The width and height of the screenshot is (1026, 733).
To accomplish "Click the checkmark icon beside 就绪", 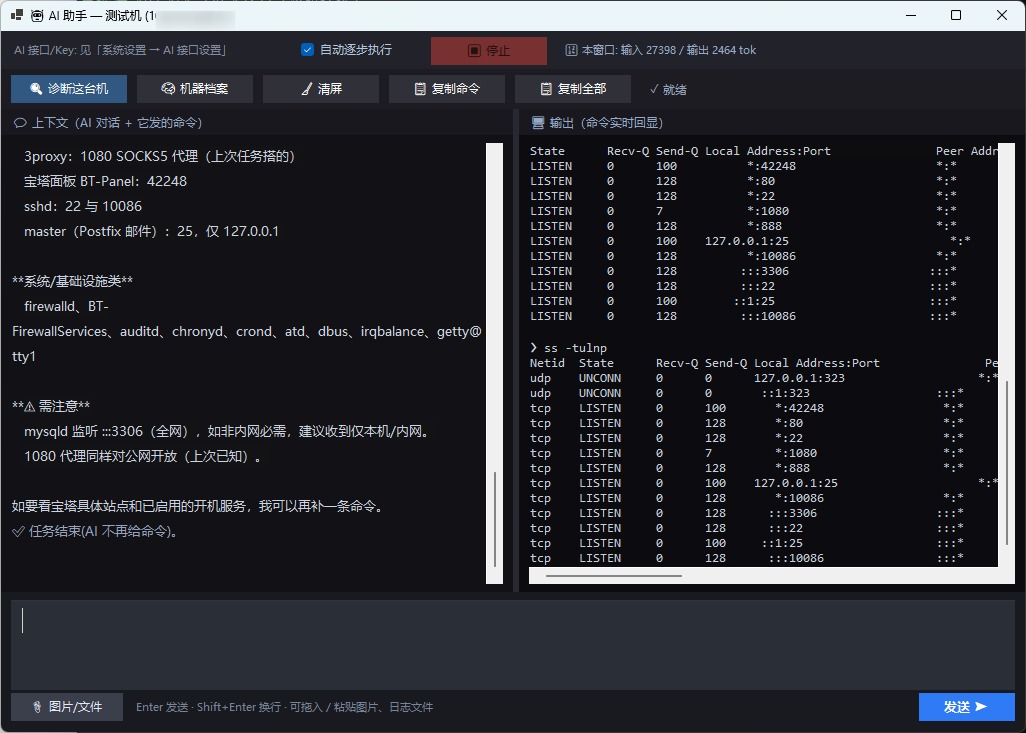I will point(654,89).
